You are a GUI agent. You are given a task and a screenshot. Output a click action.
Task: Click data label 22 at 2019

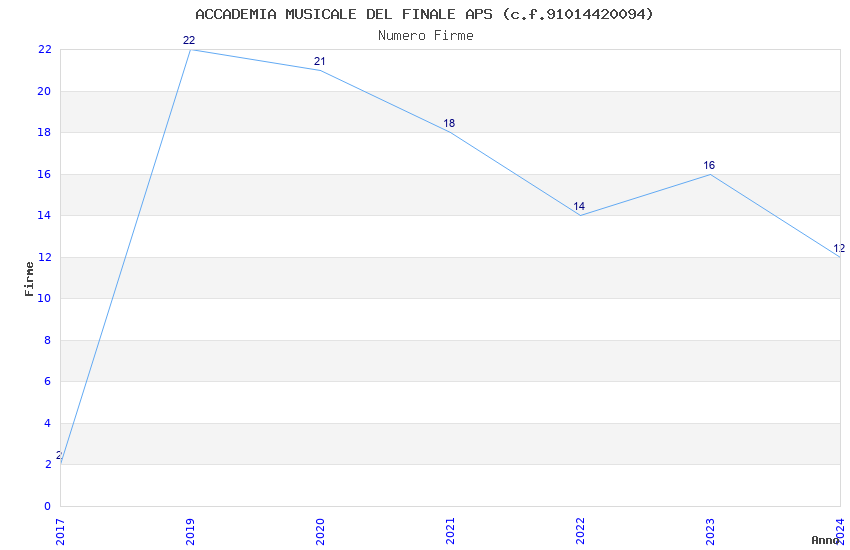pyautogui.click(x=189, y=40)
